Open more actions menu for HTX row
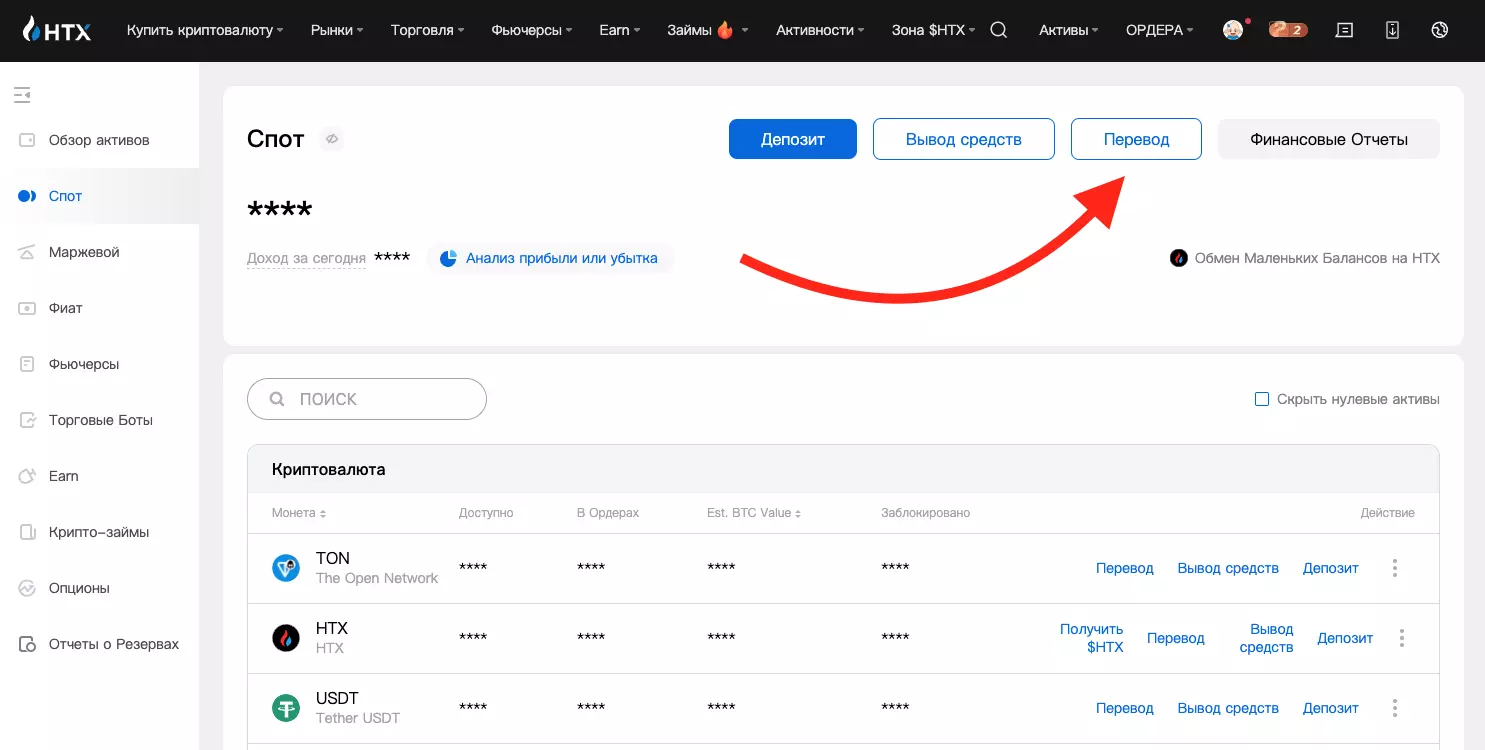Viewport: 1485px width, 750px height. 1402,638
